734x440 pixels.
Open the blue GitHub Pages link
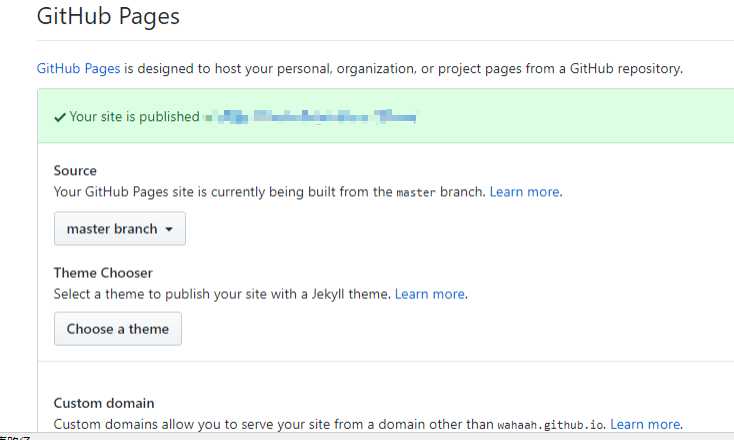(x=78, y=69)
